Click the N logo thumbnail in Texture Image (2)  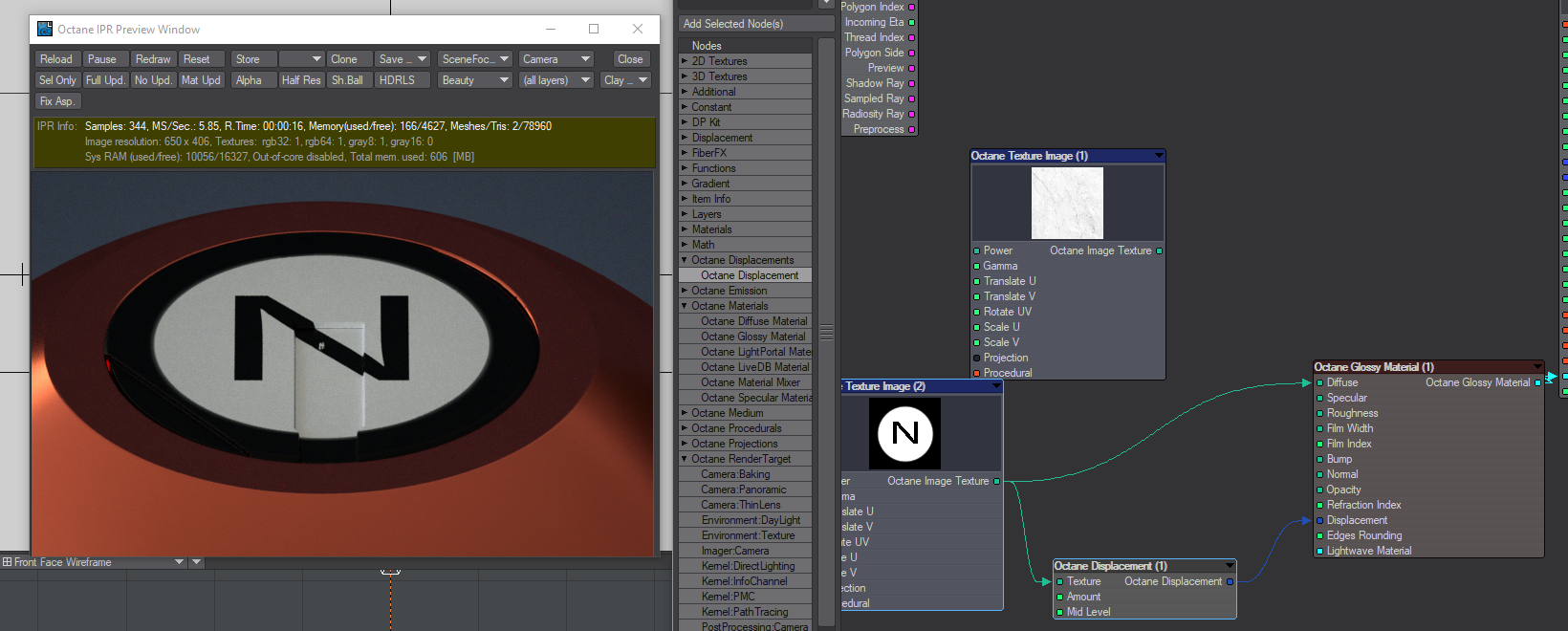[904, 433]
